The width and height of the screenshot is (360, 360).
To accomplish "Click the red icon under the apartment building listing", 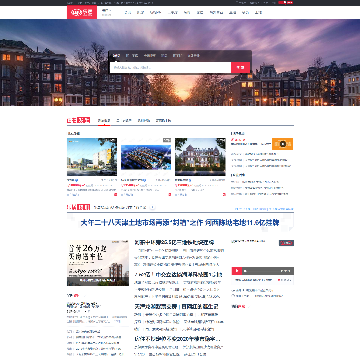I will tap(115, 194).
